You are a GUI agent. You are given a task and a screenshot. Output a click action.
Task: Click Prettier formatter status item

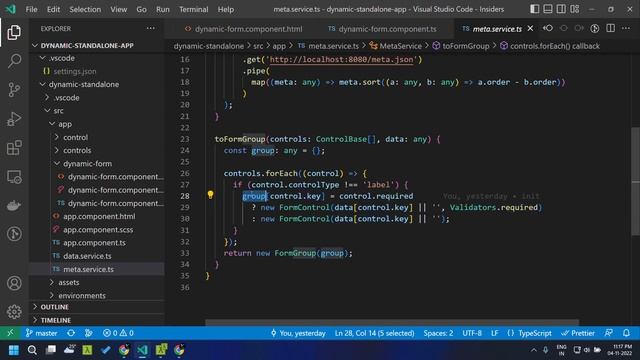[x=578, y=333]
